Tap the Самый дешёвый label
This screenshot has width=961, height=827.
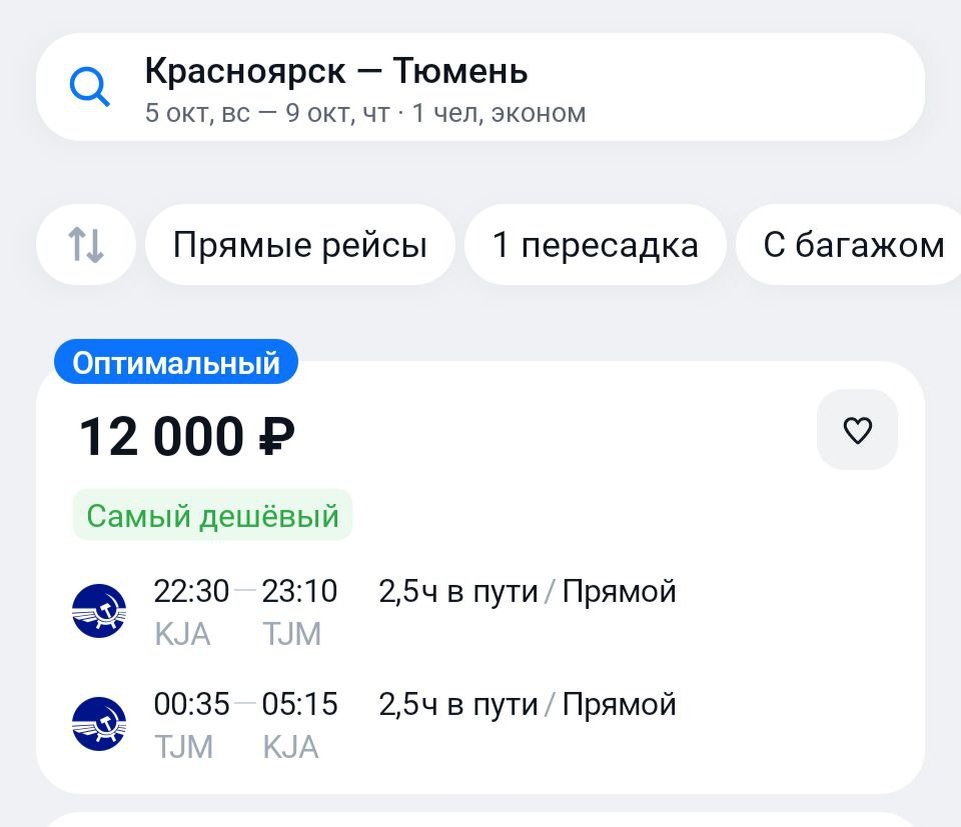(212, 515)
